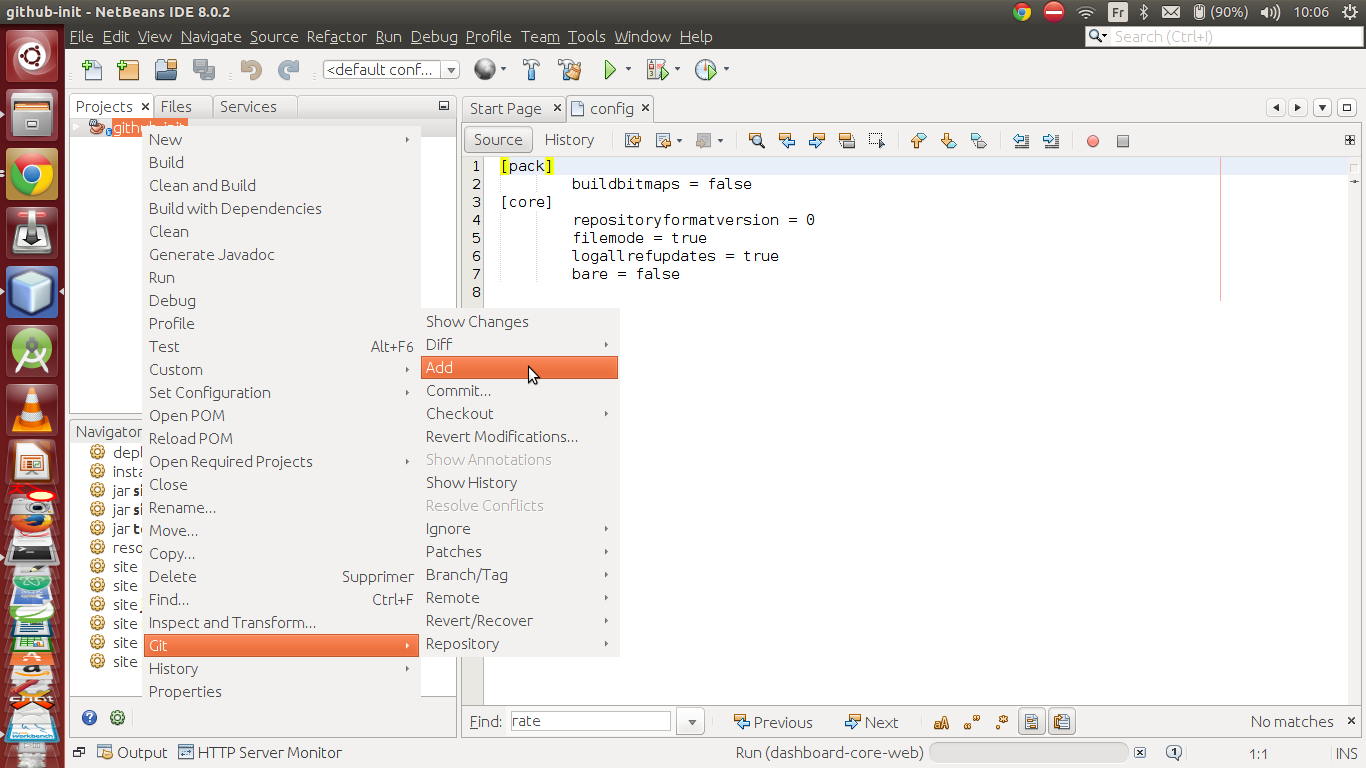Click the Search (Ctrl+I) box
This screenshot has width=1366, height=768.
point(1224,36)
